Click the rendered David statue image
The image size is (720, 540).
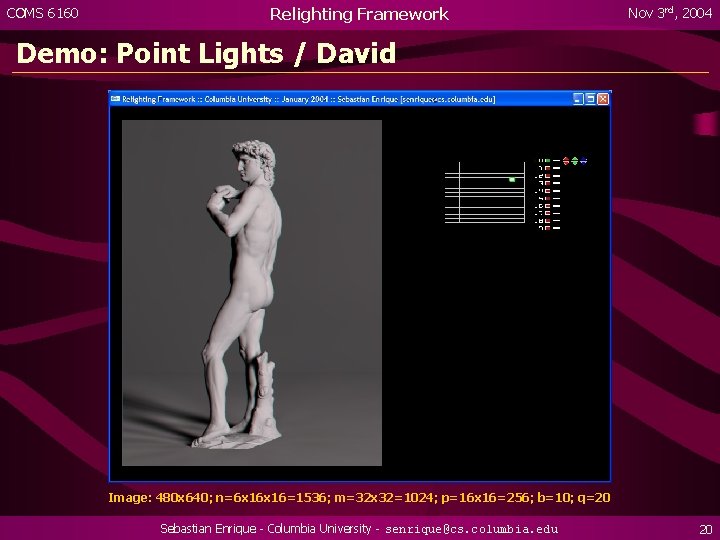click(x=252, y=293)
